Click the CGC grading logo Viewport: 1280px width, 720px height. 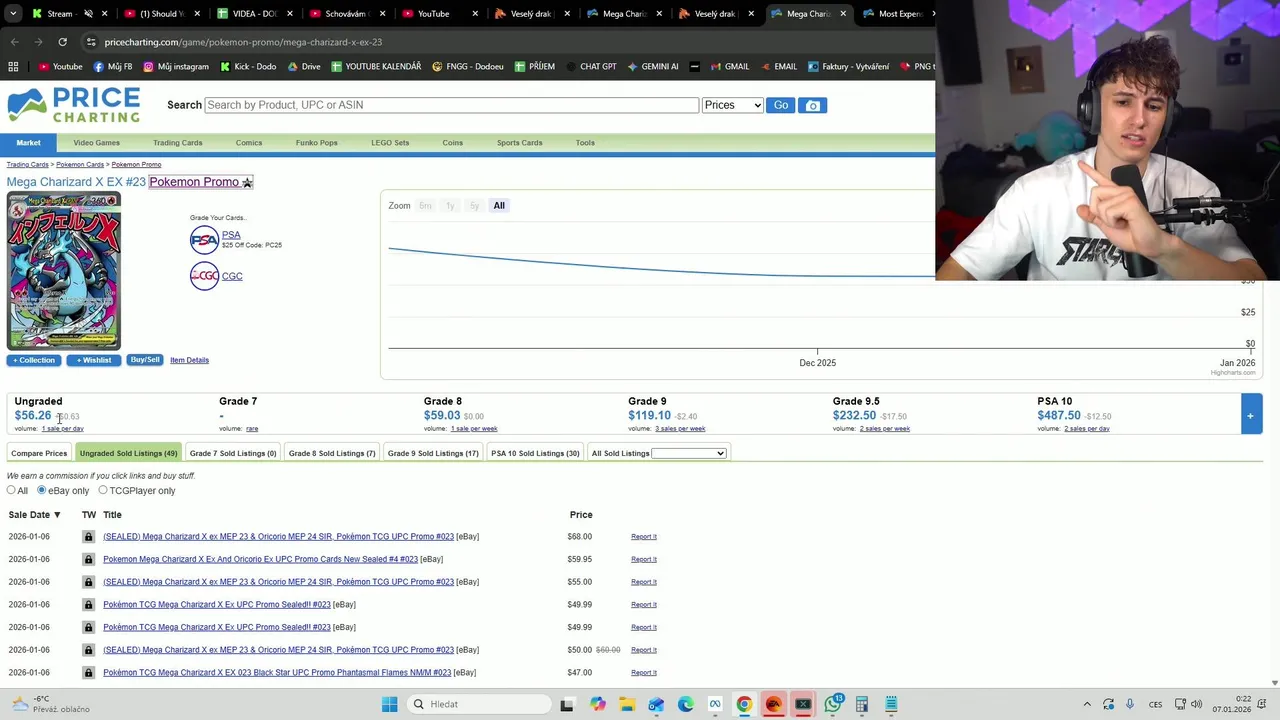(204, 276)
